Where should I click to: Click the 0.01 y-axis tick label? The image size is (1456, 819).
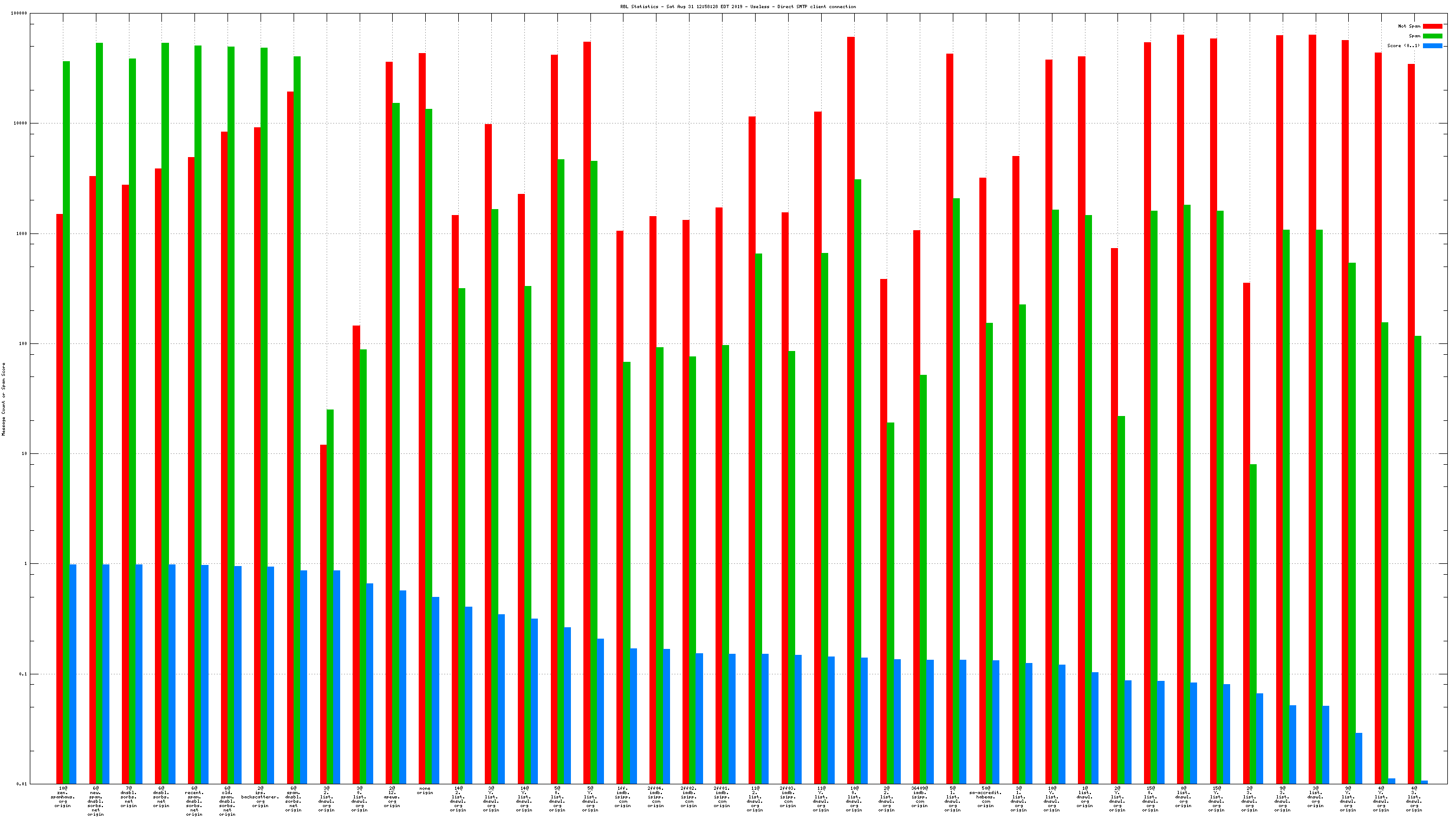coord(22,784)
